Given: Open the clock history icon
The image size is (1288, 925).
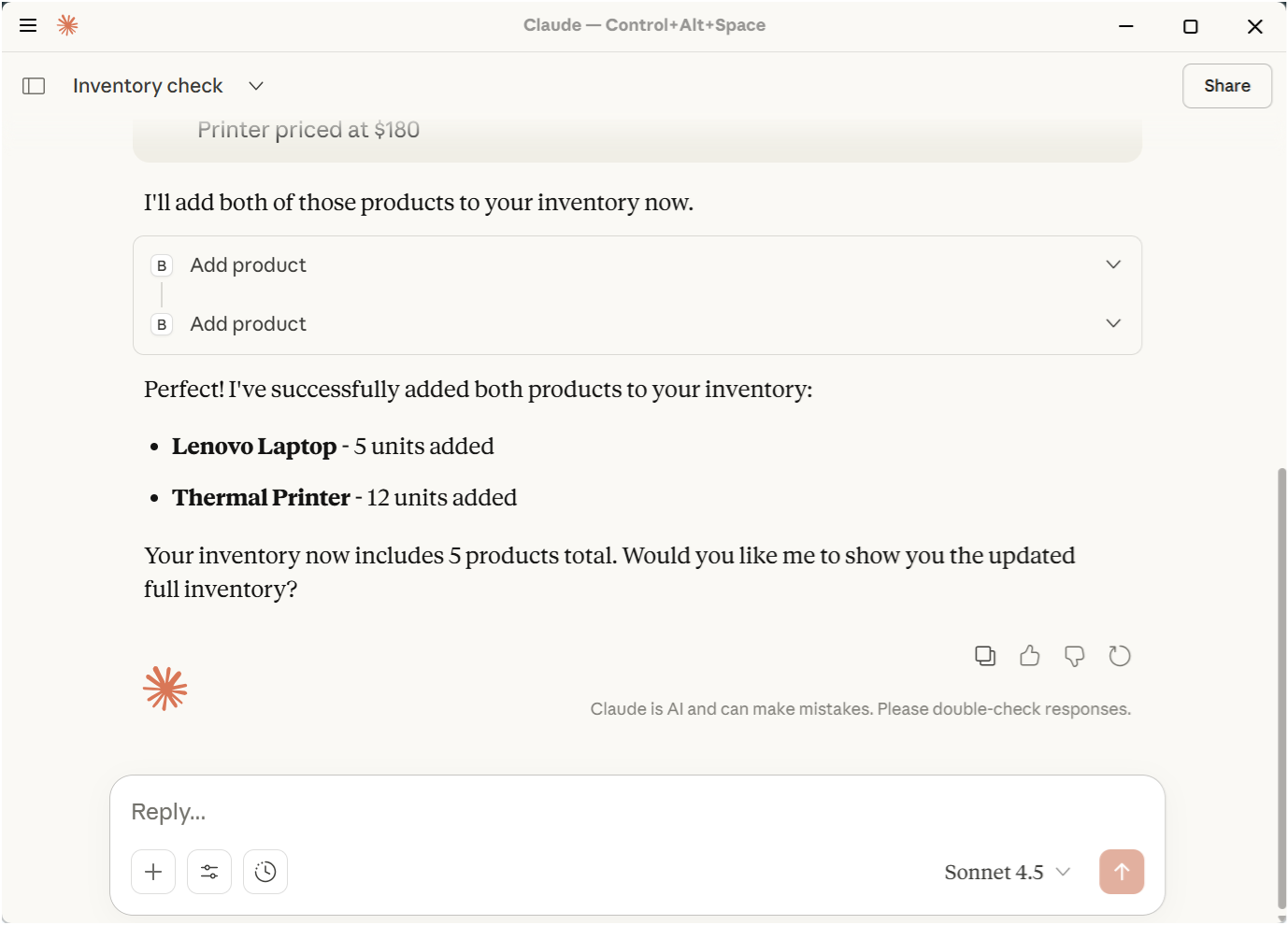Looking at the screenshot, I should 265,872.
